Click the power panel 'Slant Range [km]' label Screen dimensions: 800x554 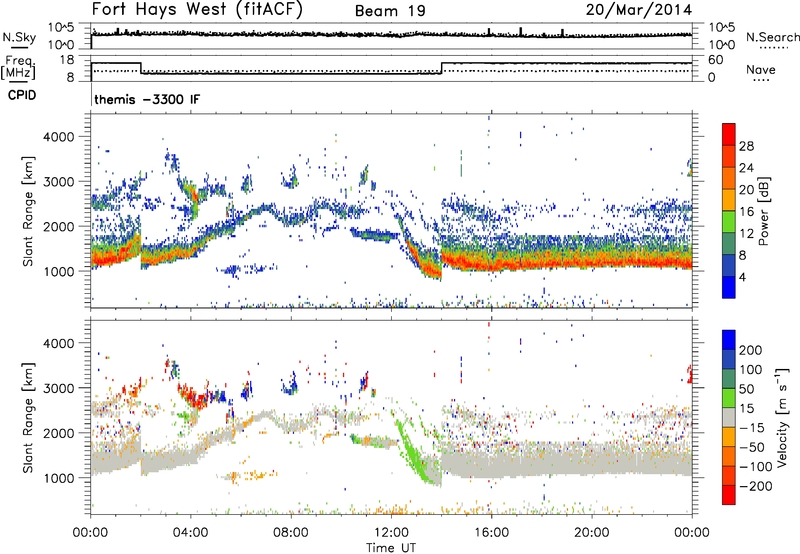pos(28,211)
